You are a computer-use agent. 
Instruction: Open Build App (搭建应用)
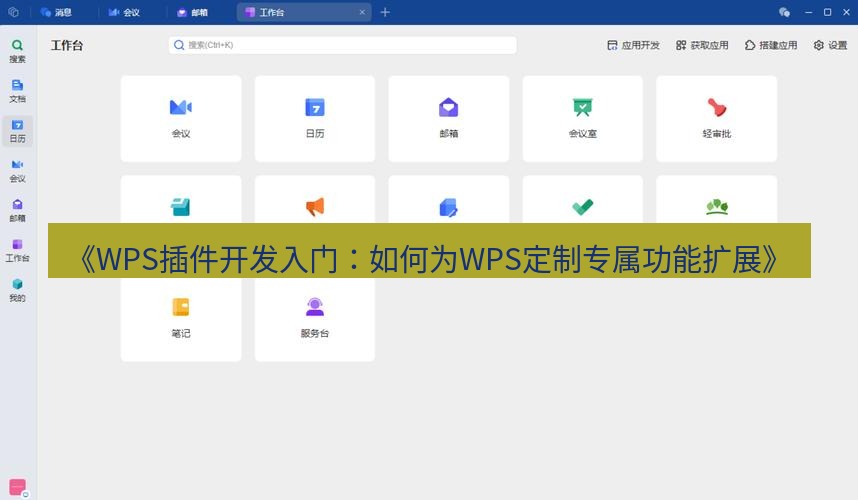771,45
